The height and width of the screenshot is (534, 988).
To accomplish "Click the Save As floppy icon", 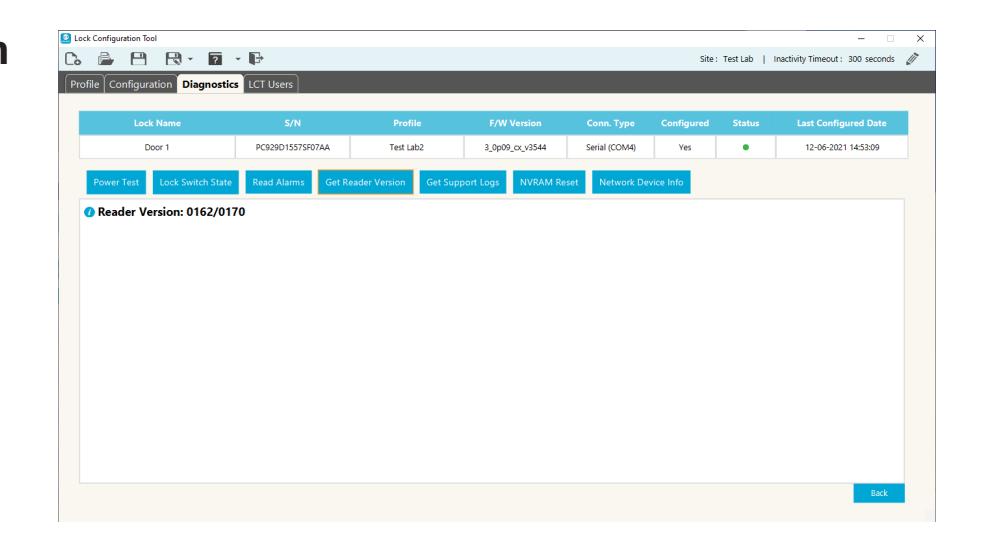I will coord(173,59).
